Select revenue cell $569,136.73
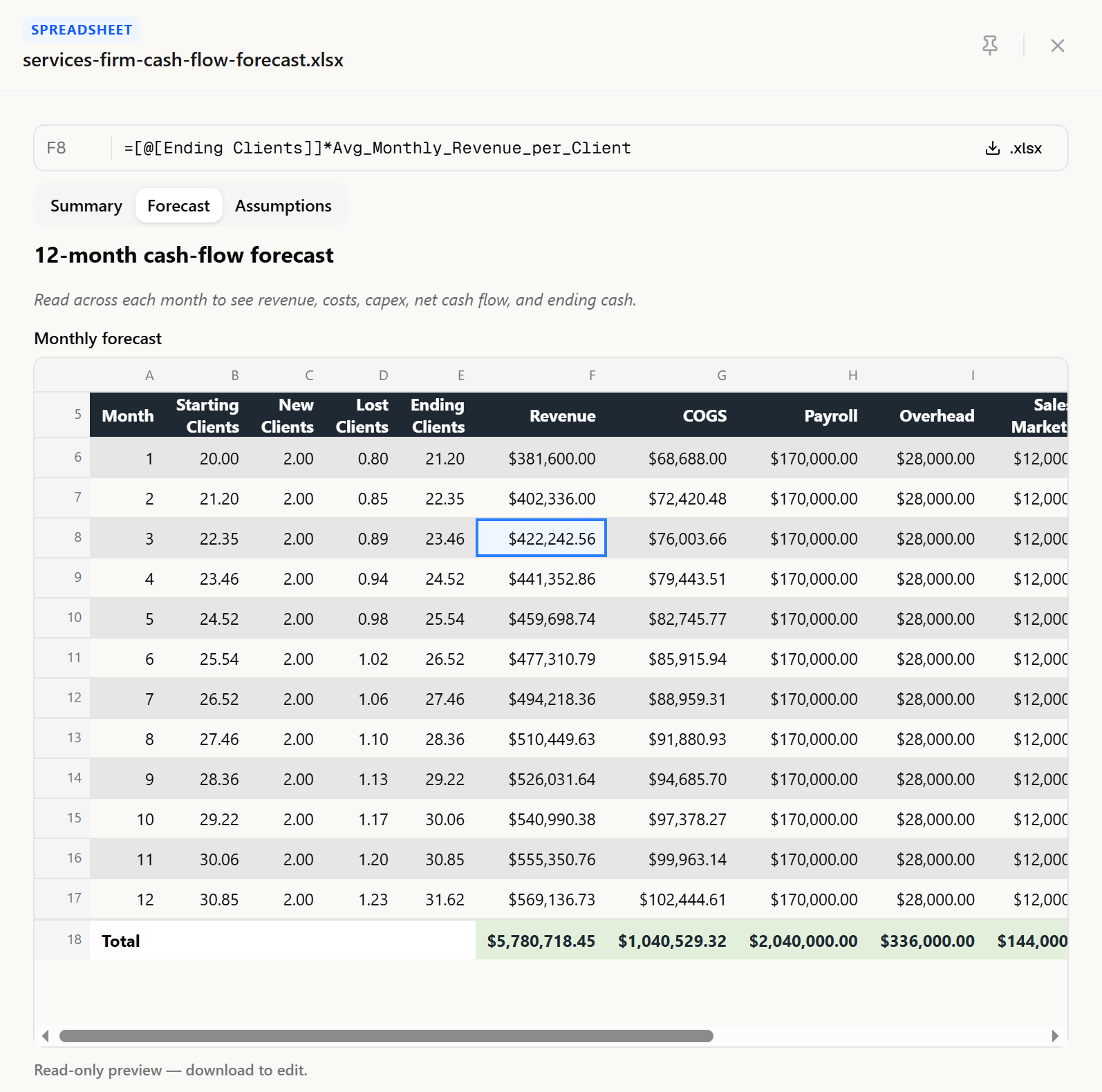The height and width of the screenshot is (1092, 1102). 541,899
